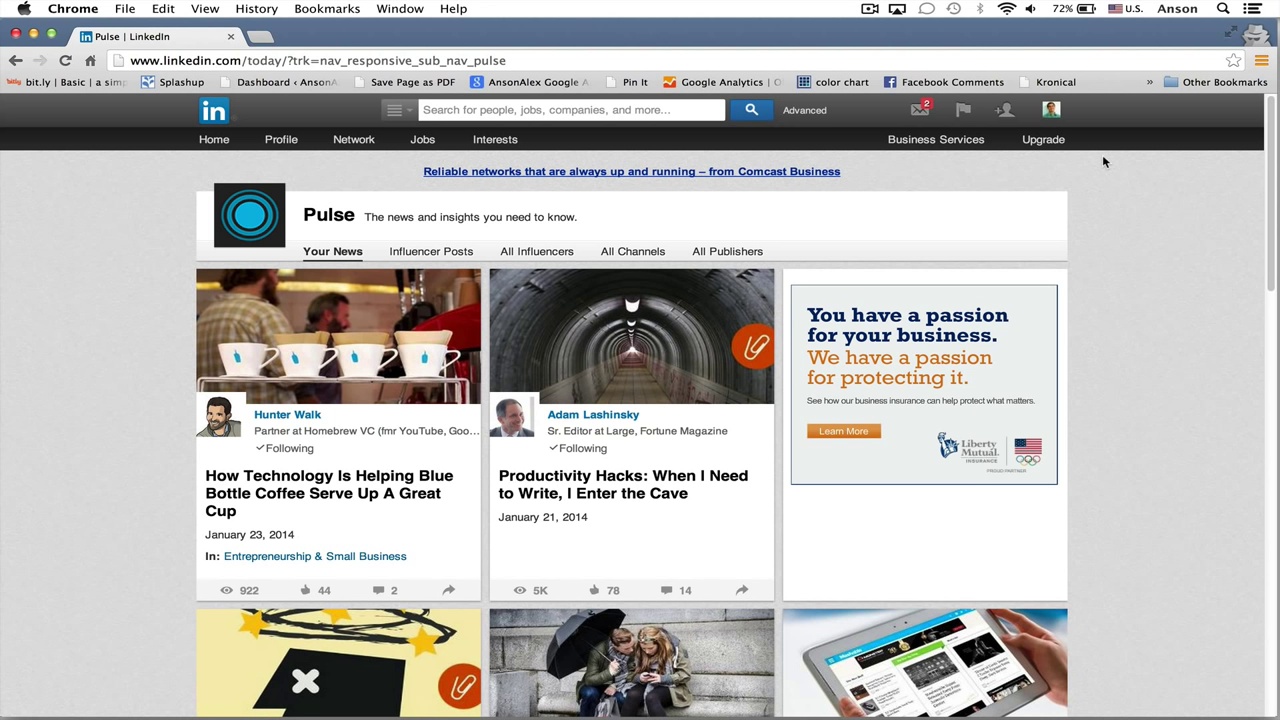Switch to the All Publishers tab
Screen dimensions: 1280x720
(x=727, y=251)
